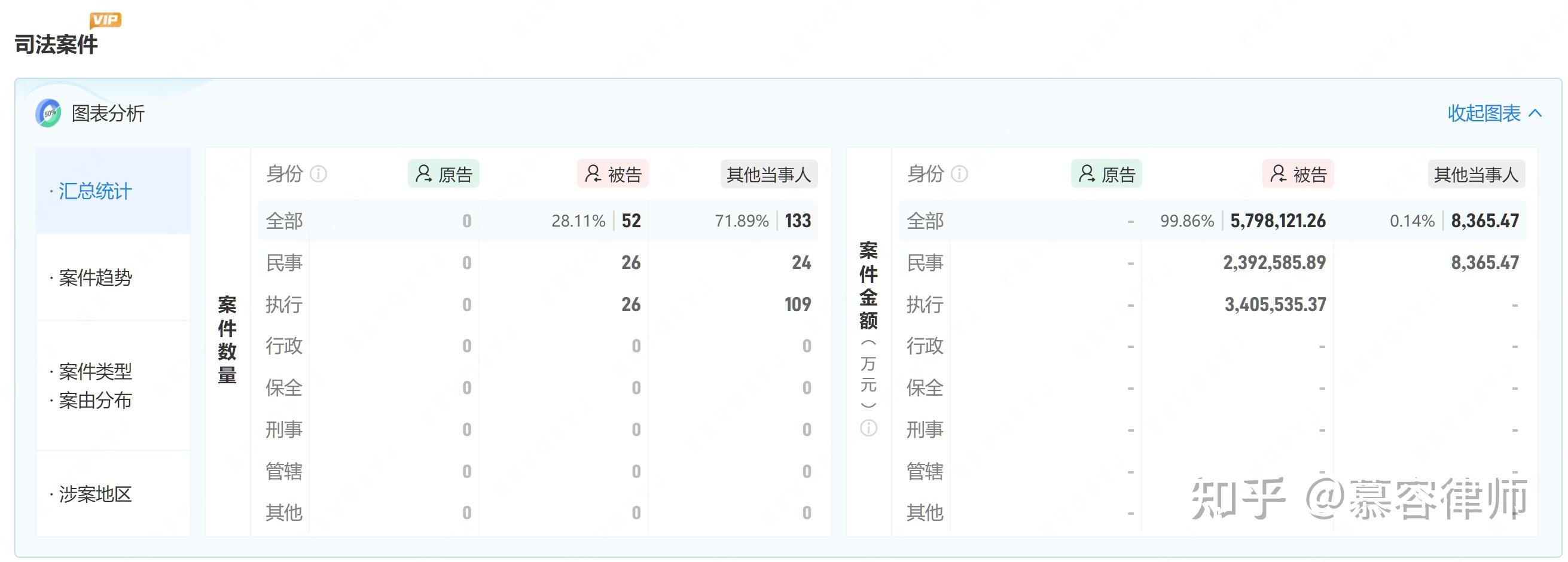Click the 图表分析 panel title
Viewport: 1568px width, 562px height.
click(x=108, y=114)
